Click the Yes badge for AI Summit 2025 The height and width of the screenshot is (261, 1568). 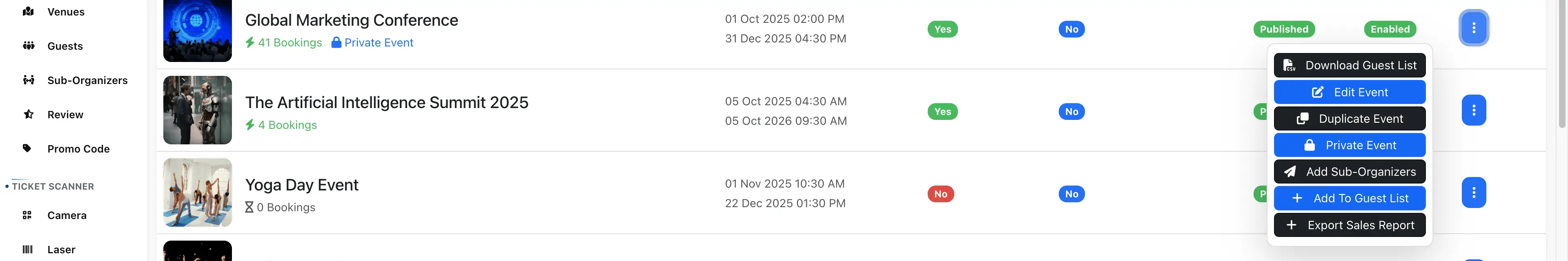942,111
